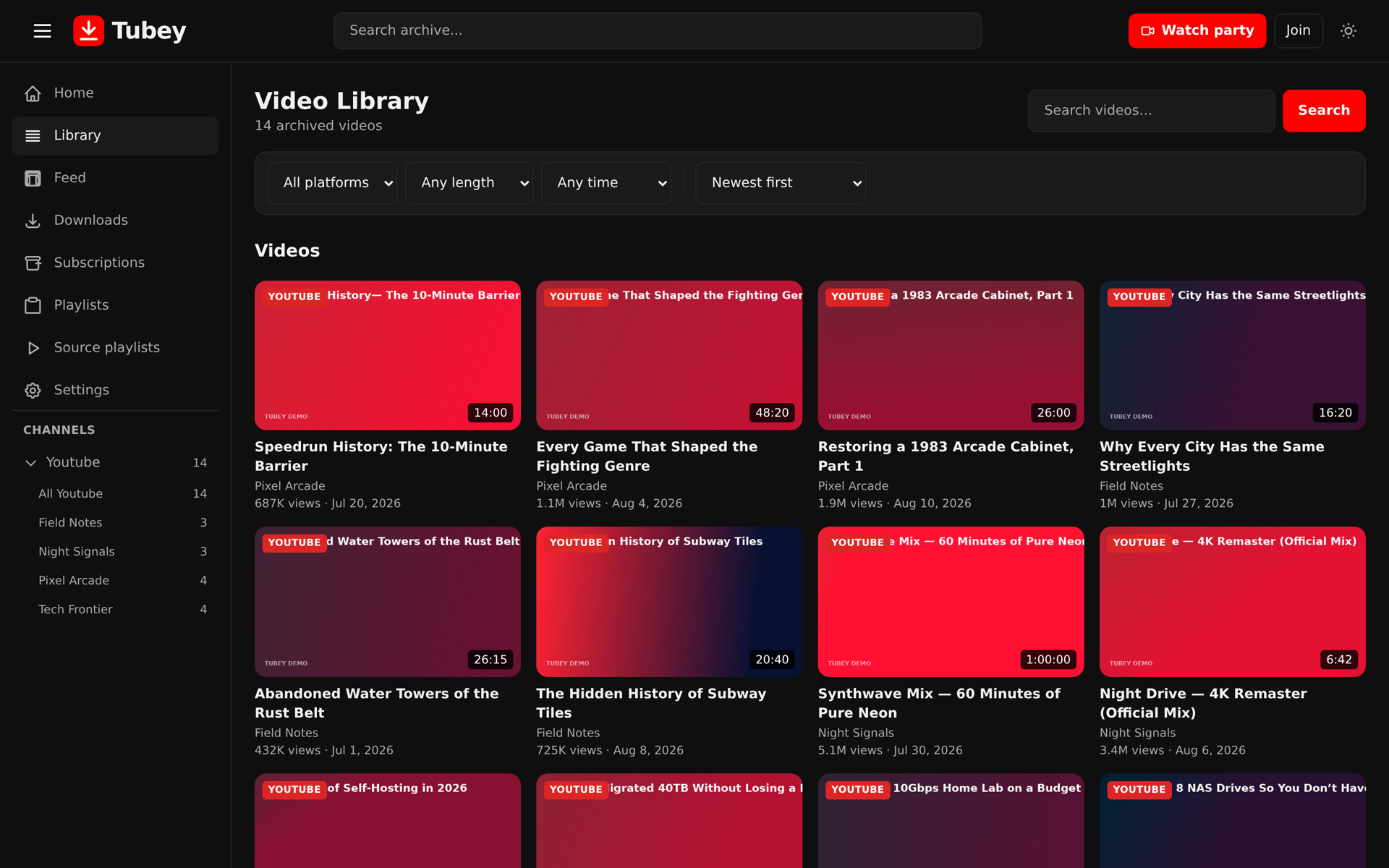The width and height of the screenshot is (1389, 868).
Task: Click the 14 archived videos text
Action: [318, 126]
